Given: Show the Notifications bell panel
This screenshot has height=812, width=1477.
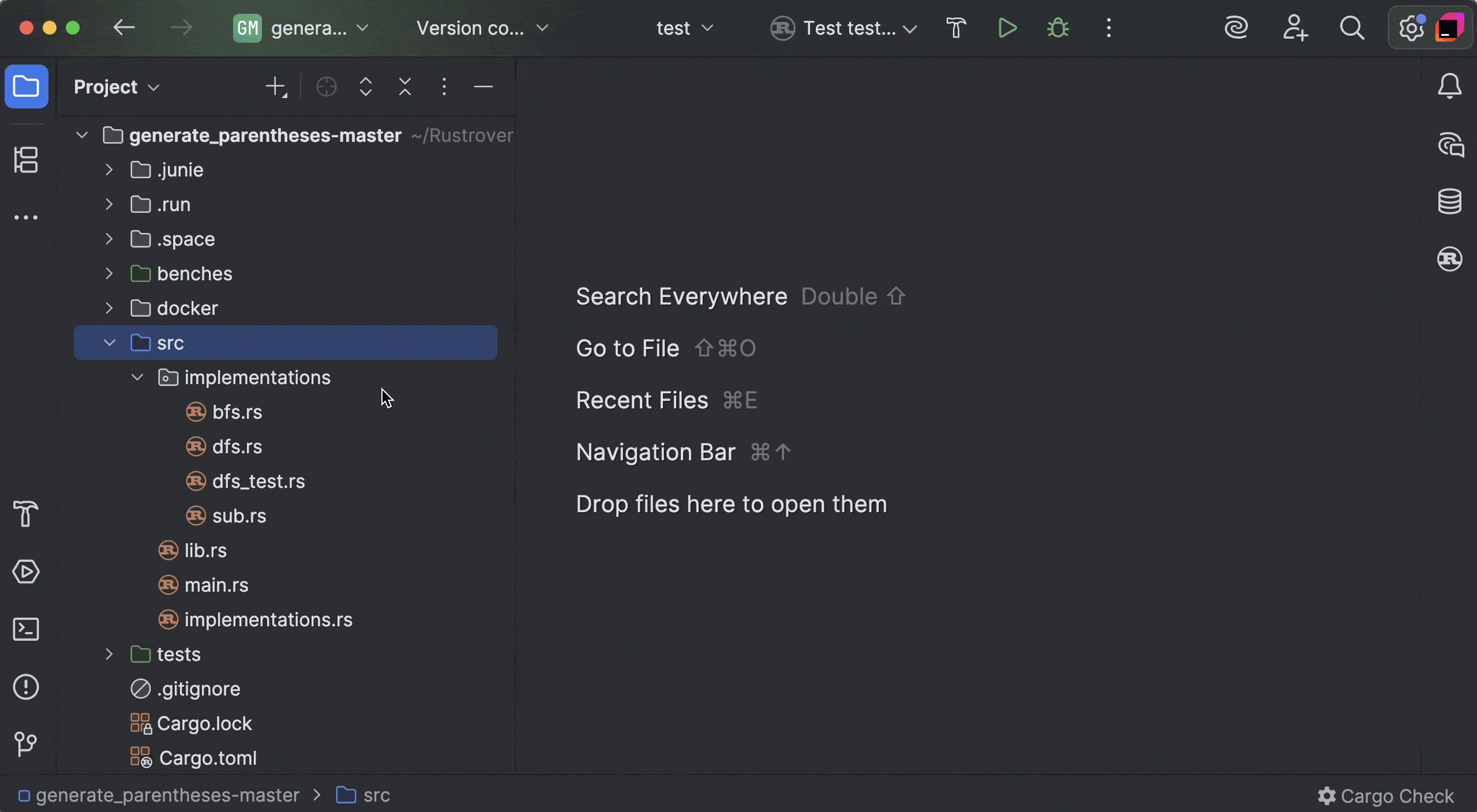Looking at the screenshot, I should click(x=1449, y=87).
